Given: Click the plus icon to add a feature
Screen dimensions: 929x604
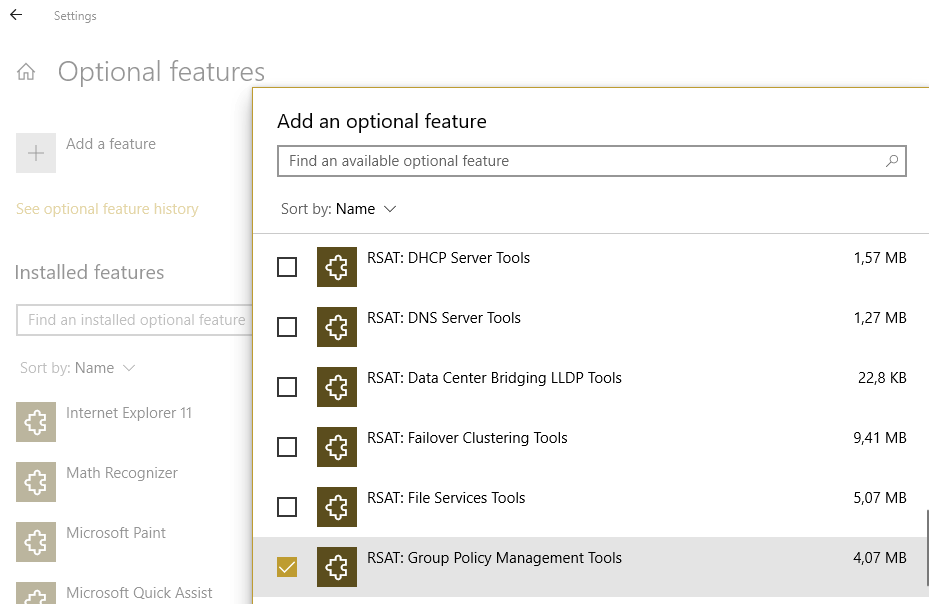Looking at the screenshot, I should 36,153.
